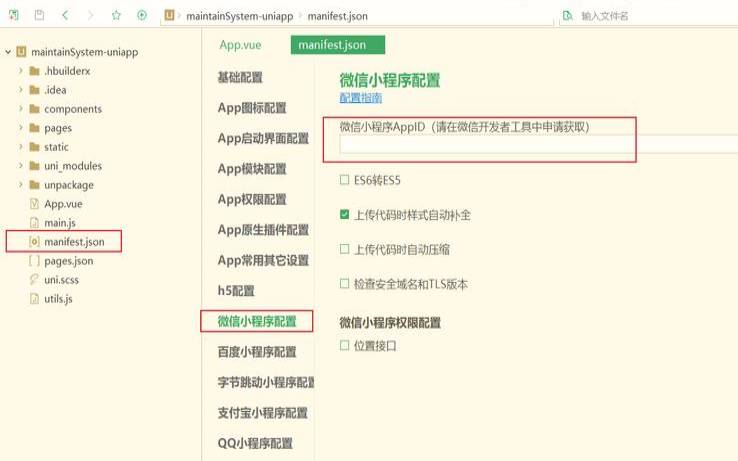Viewport: 738px width, 461px height.
Task: Expand the .hbuilderx folder arrow
Action: [21, 71]
